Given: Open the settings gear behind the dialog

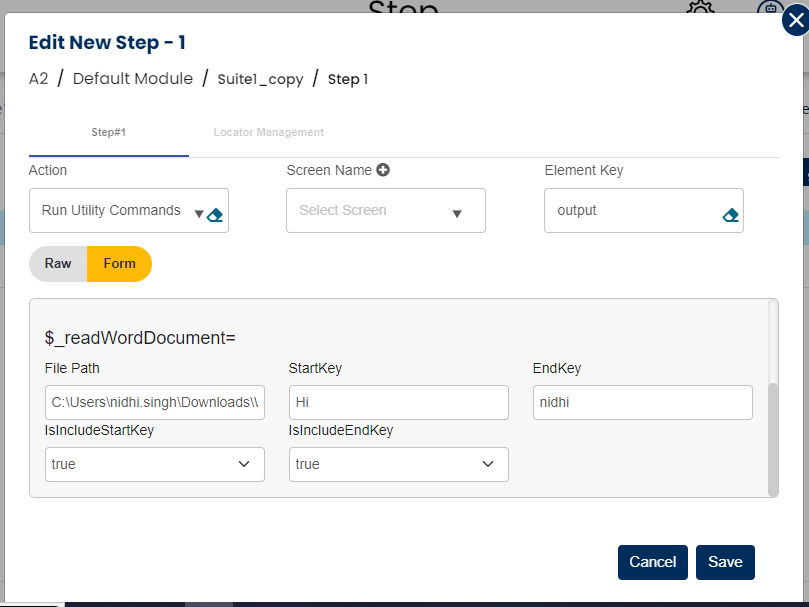Looking at the screenshot, I should tap(700, 9).
